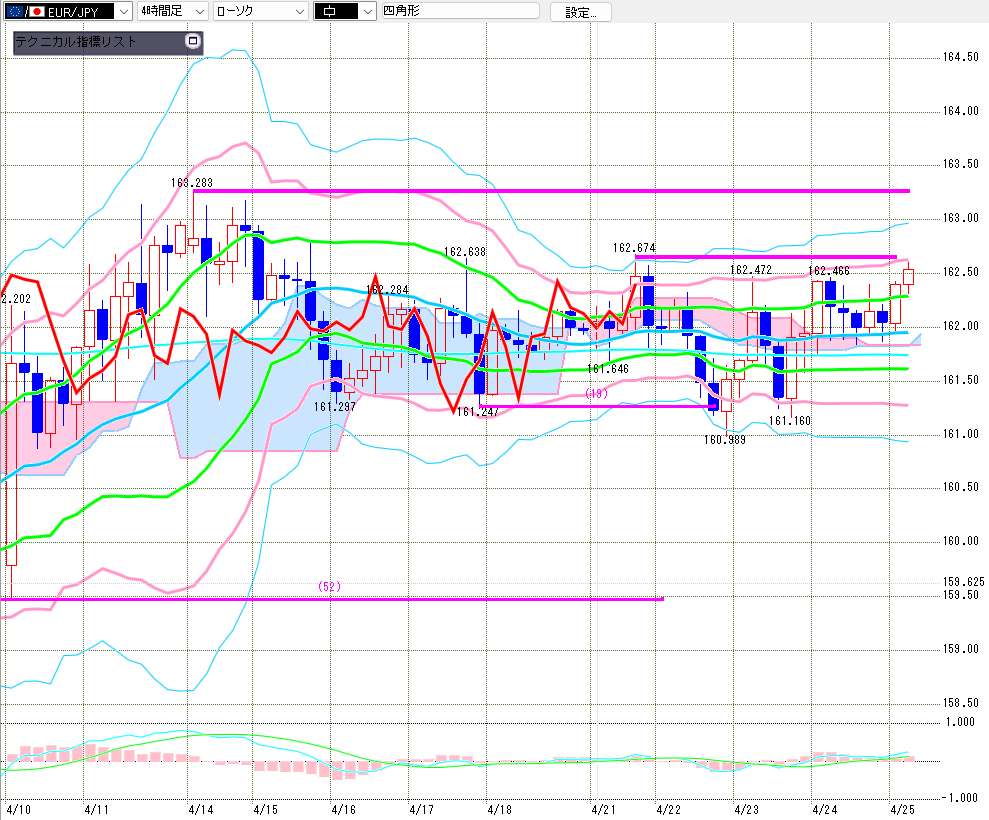This screenshot has height=820, width=989.
Task: Click the 159.625 price axis label
Action: [963, 582]
